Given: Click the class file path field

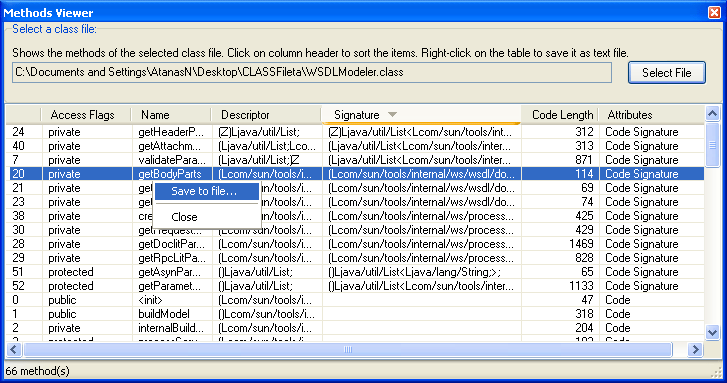Looking at the screenshot, I should pyautogui.click(x=312, y=72).
